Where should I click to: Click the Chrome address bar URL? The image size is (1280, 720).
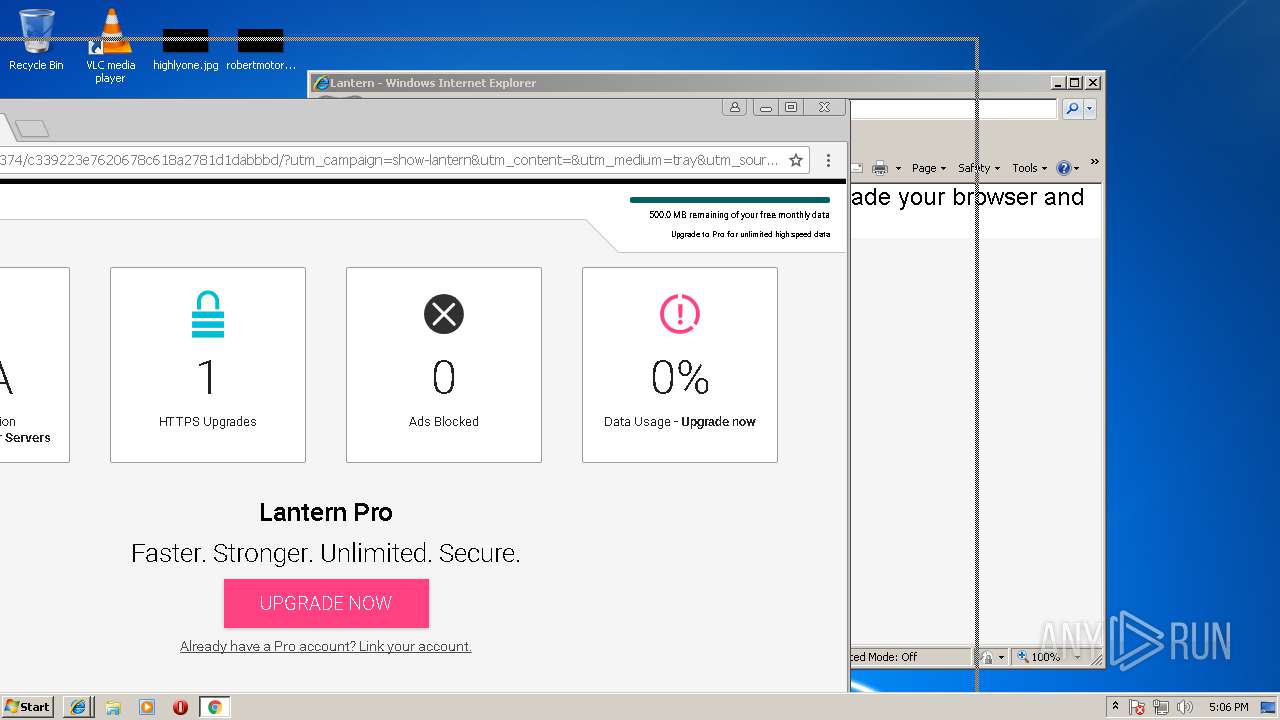[389, 160]
